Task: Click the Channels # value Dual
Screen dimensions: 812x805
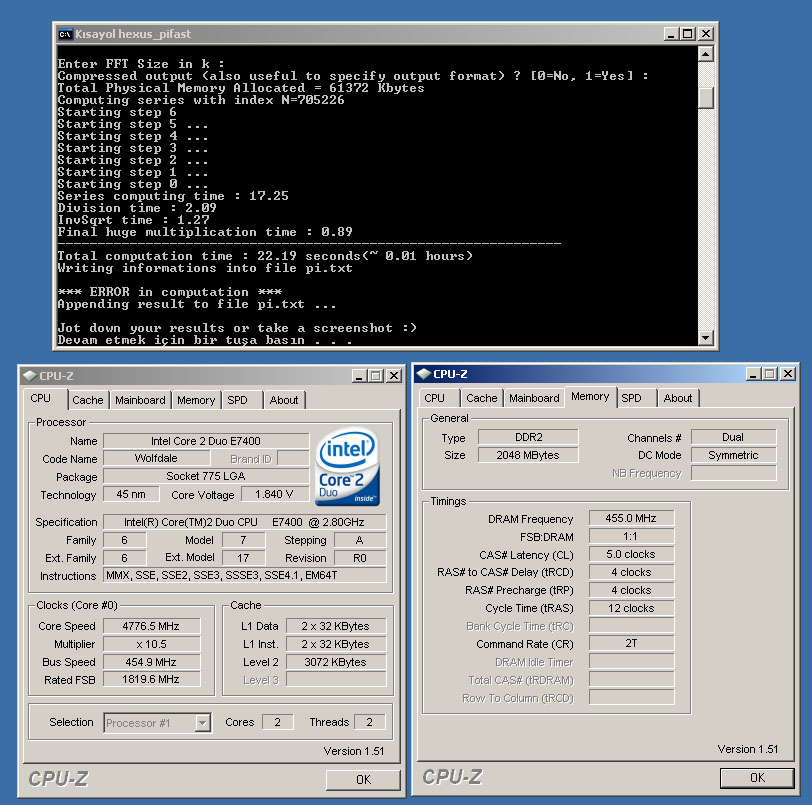Action: pos(733,437)
